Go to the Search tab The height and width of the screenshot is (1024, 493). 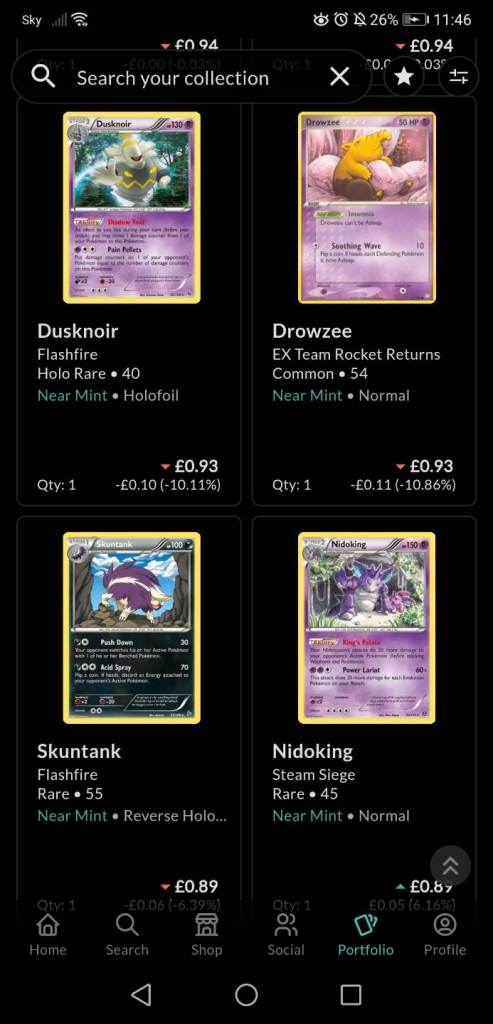pos(127,935)
